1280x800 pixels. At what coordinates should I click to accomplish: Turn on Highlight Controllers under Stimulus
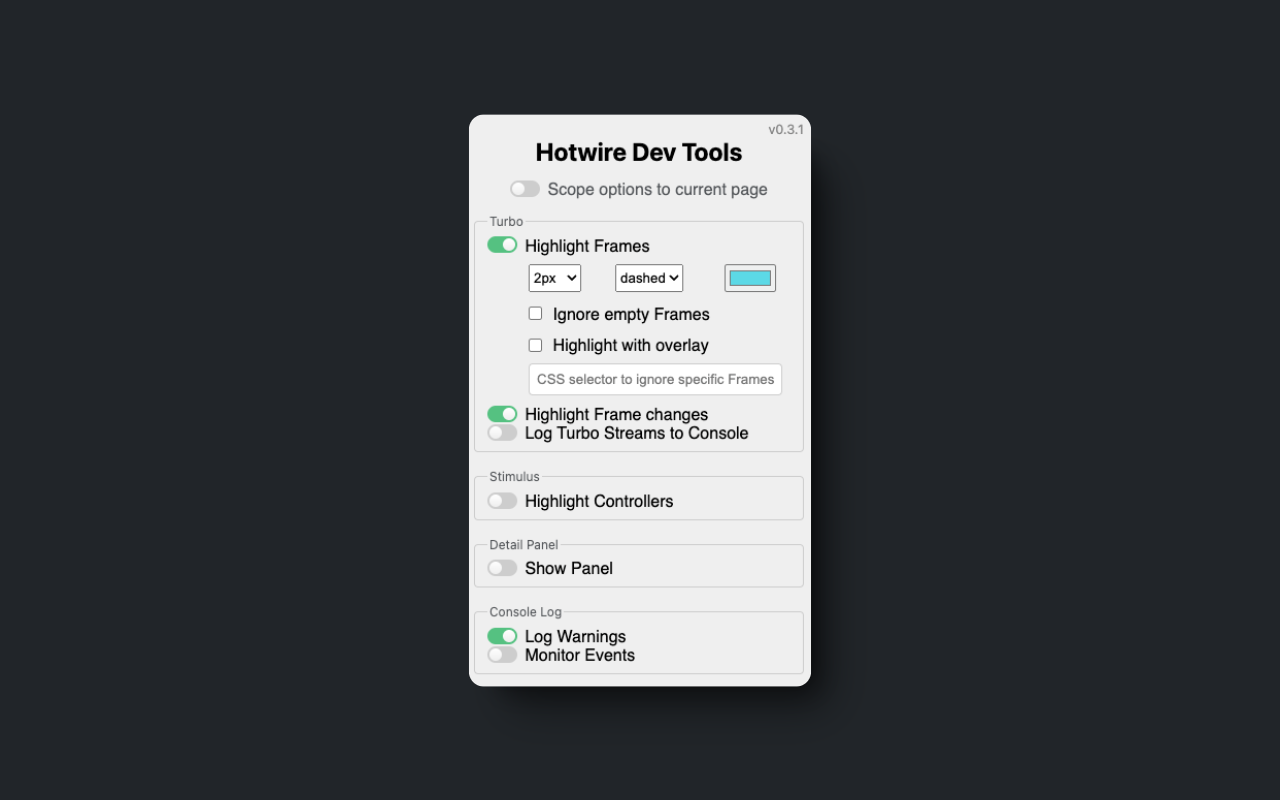coord(502,500)
